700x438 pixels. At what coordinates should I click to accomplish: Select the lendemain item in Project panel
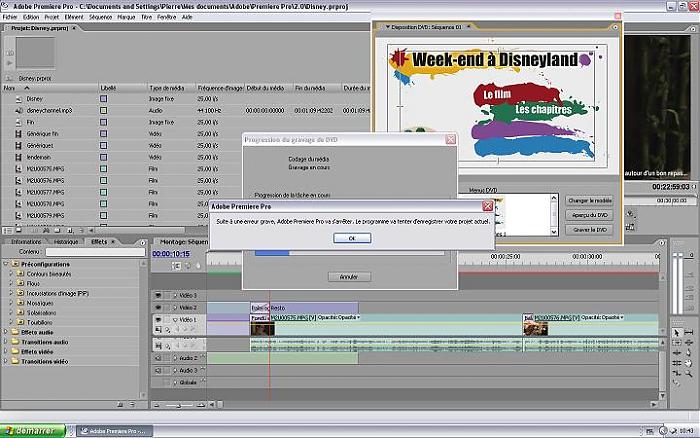point(38,157)
